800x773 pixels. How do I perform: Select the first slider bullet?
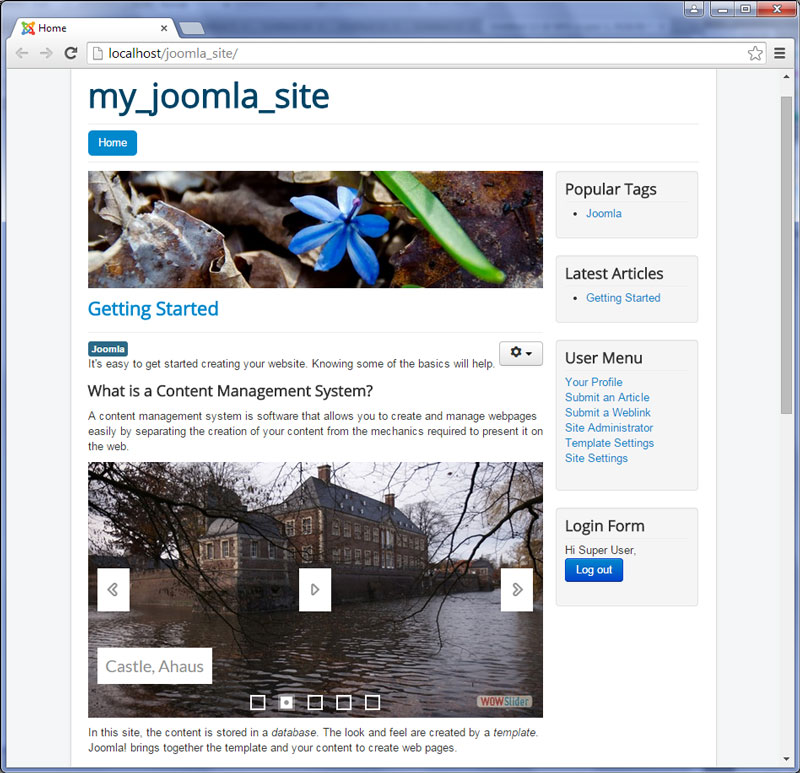[258, 703]
